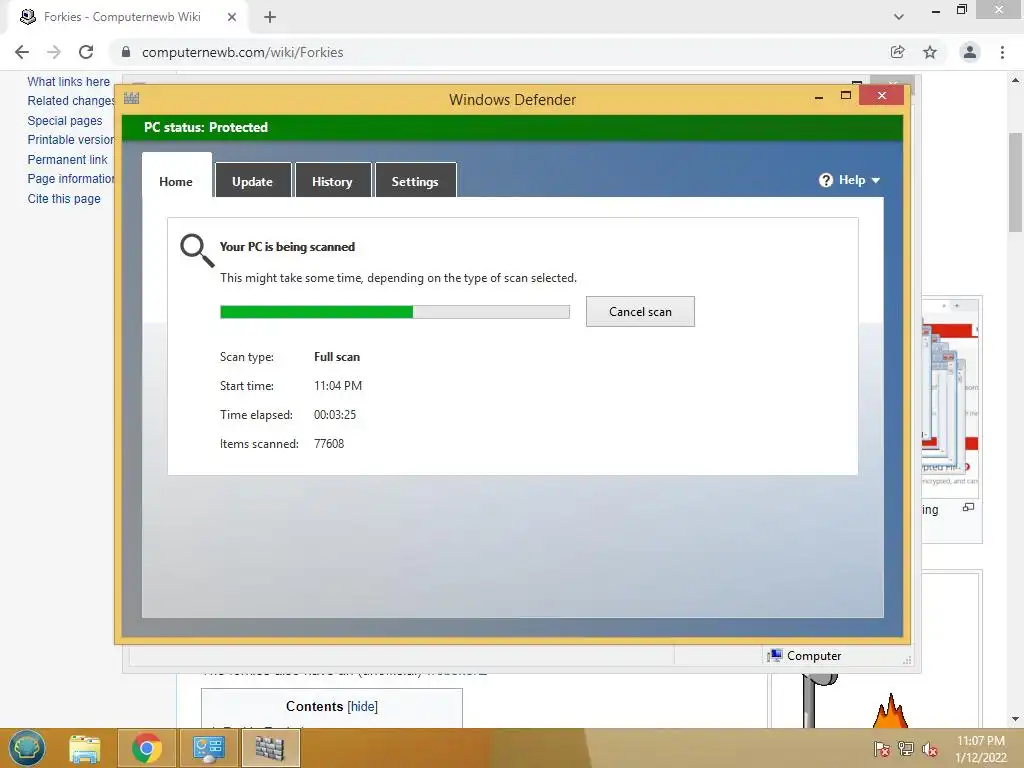Close the Forkies - Computernewb Wiki tab
Viewport: 1024px width, 768px height.
pyautogui.click(x=232, y=17)
